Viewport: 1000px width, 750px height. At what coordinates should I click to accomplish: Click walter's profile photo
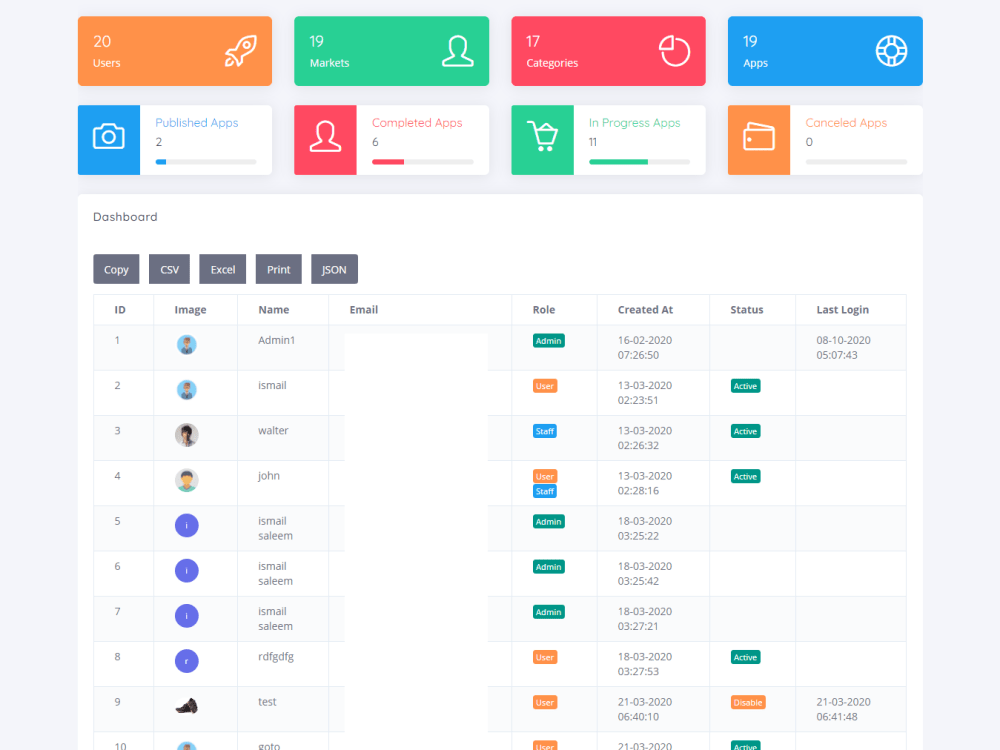tap(186, 435)
